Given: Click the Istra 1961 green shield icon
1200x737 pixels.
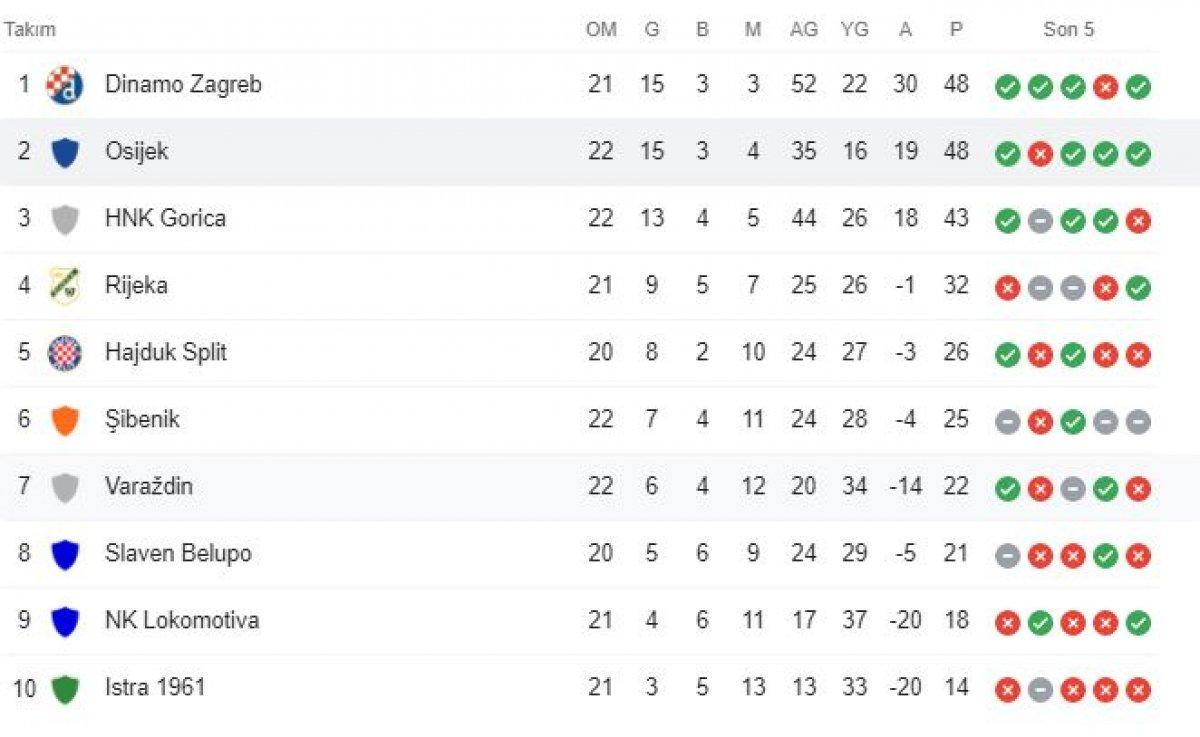Looking at the screenshot, I should 65,688.
